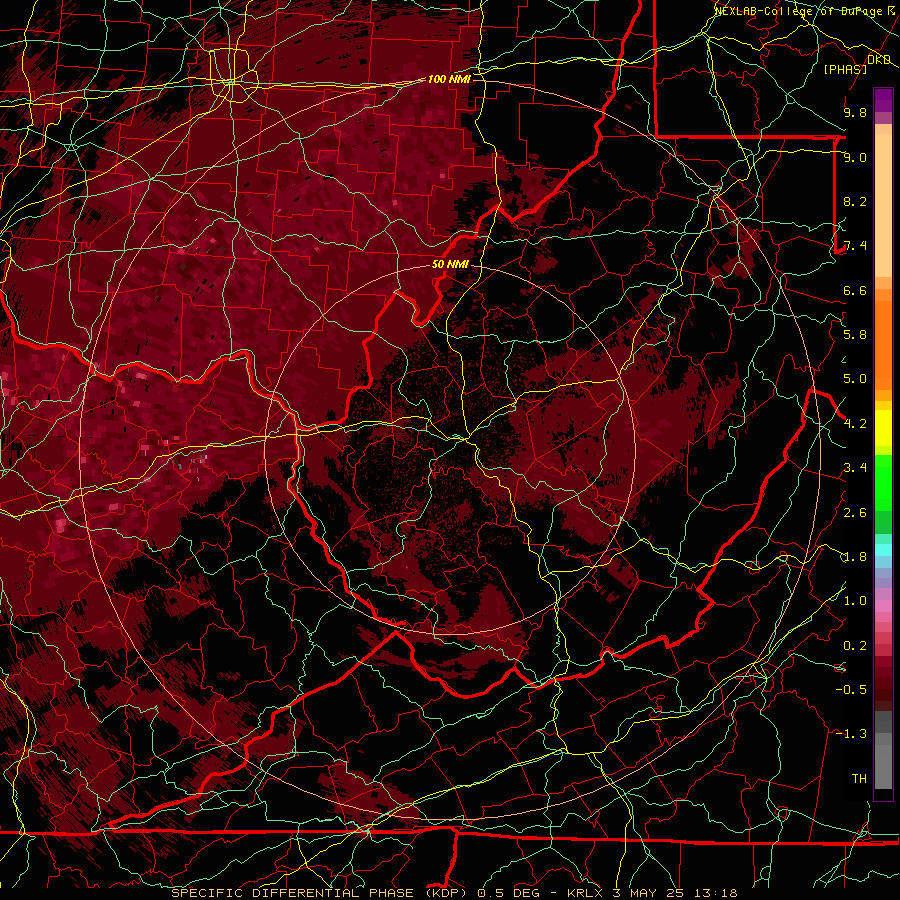900x900 pixels.
Task: Click the -1.3 scale label
Action: coord(851,734)
